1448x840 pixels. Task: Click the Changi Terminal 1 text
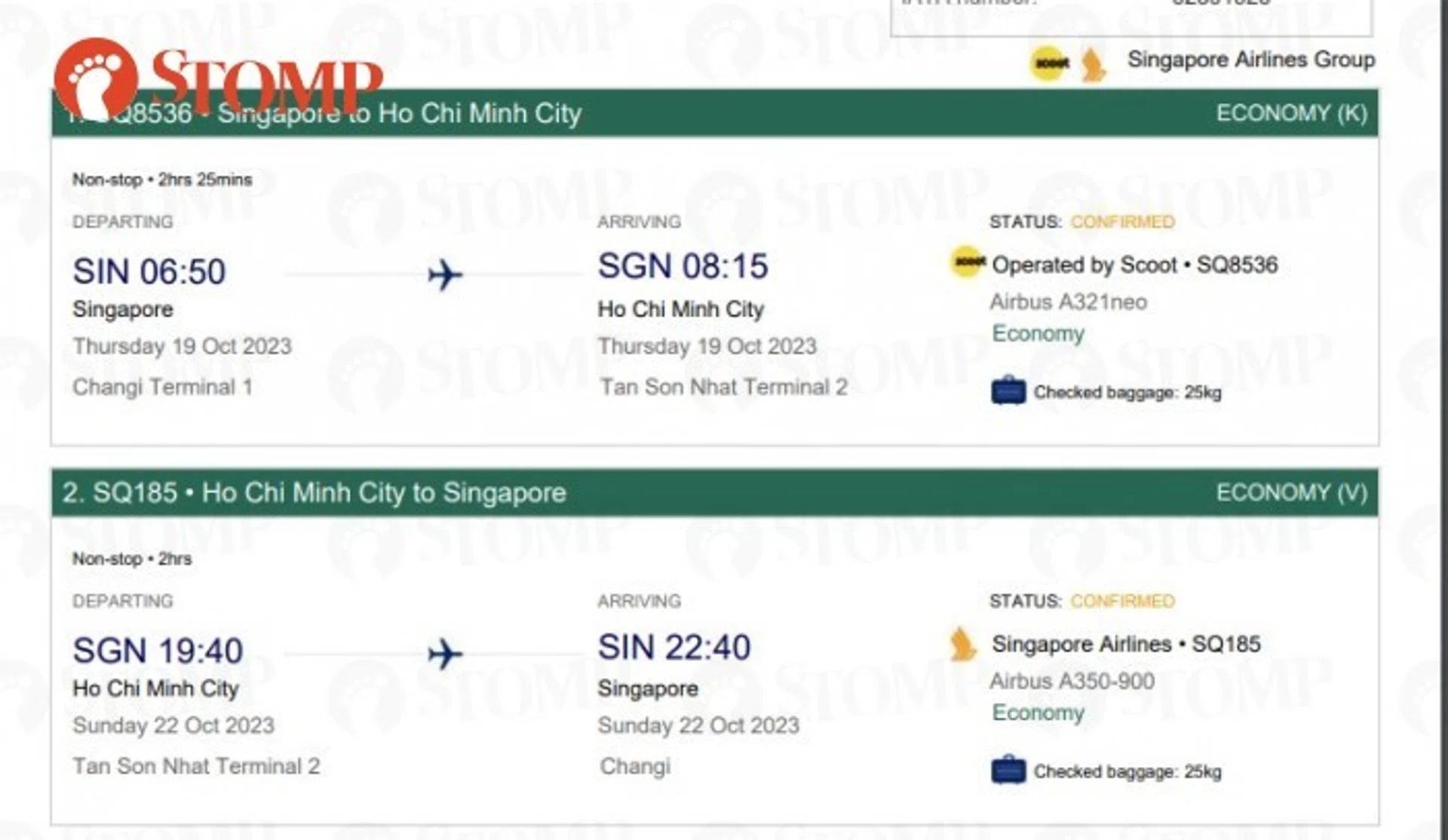(x=162, y=387)
